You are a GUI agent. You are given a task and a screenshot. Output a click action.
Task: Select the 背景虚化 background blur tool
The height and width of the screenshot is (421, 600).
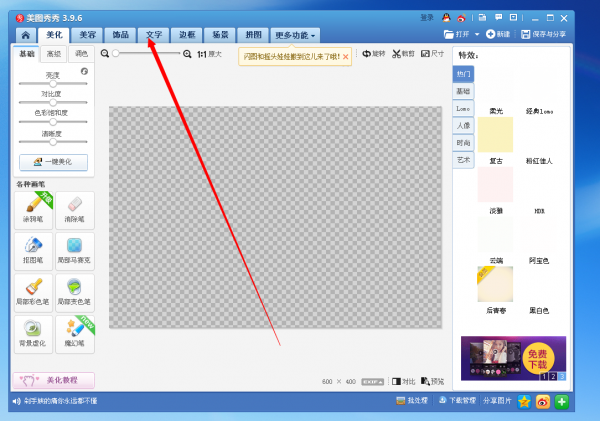point(34,334)
